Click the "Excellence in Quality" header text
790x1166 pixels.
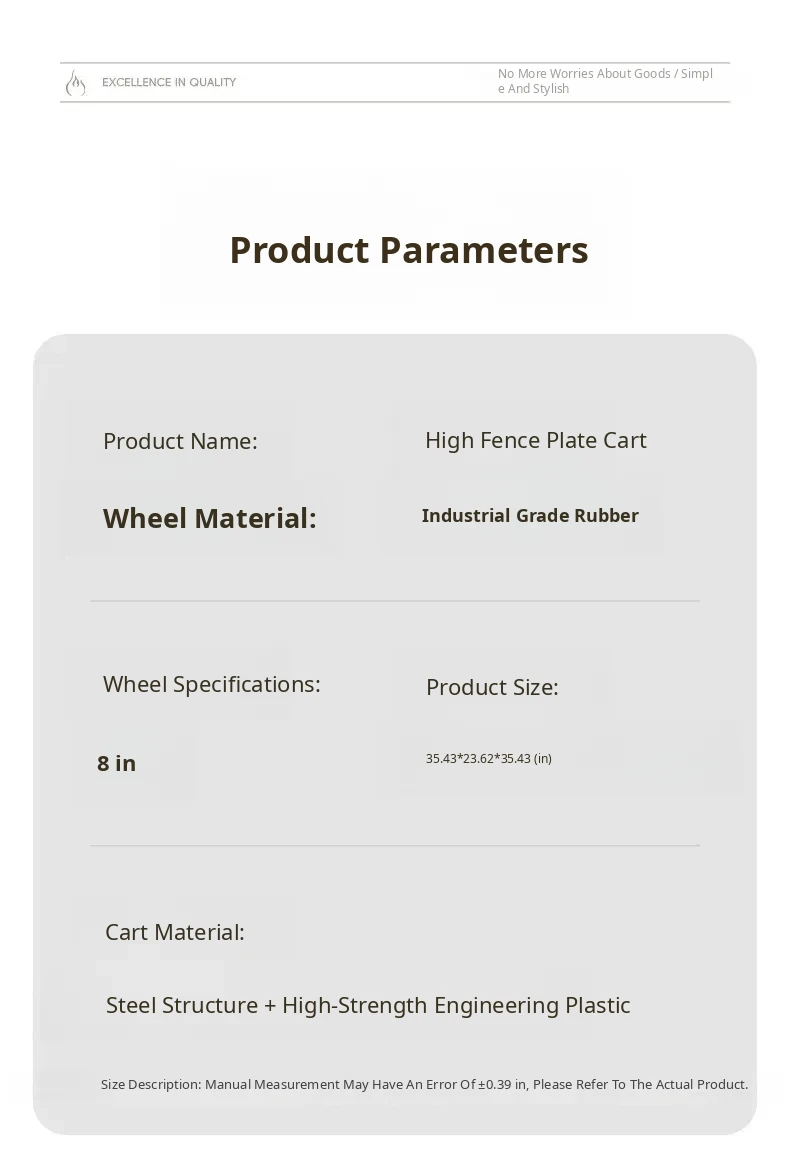click(x=169, y=82)
